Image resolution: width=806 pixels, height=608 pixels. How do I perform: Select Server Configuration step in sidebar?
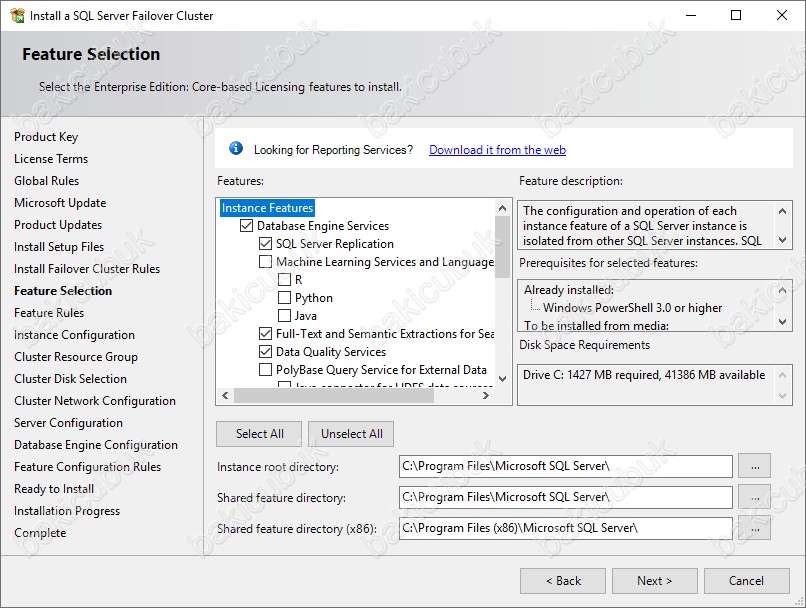[68, 423]
